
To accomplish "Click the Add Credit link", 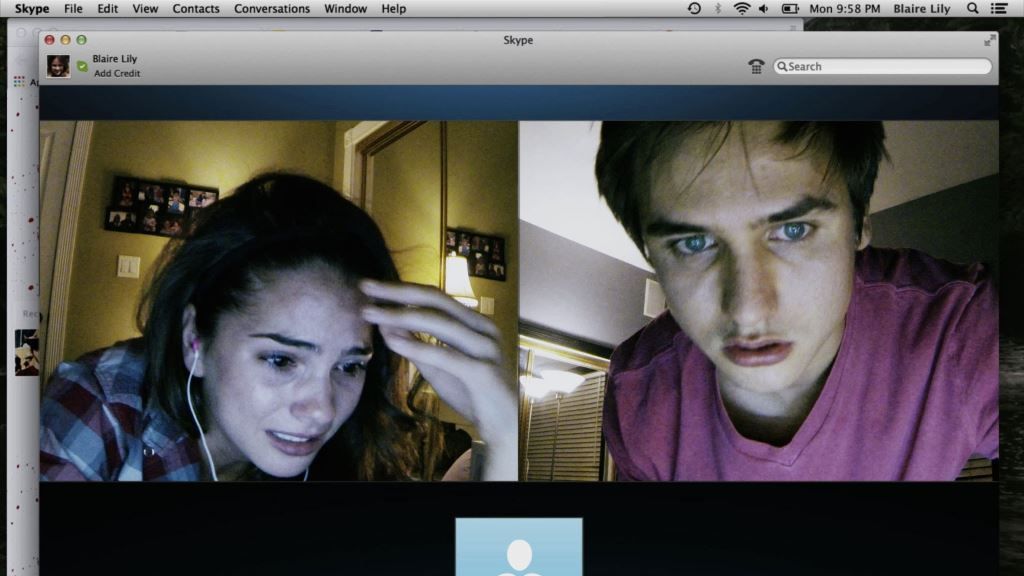I will point(117,74).
